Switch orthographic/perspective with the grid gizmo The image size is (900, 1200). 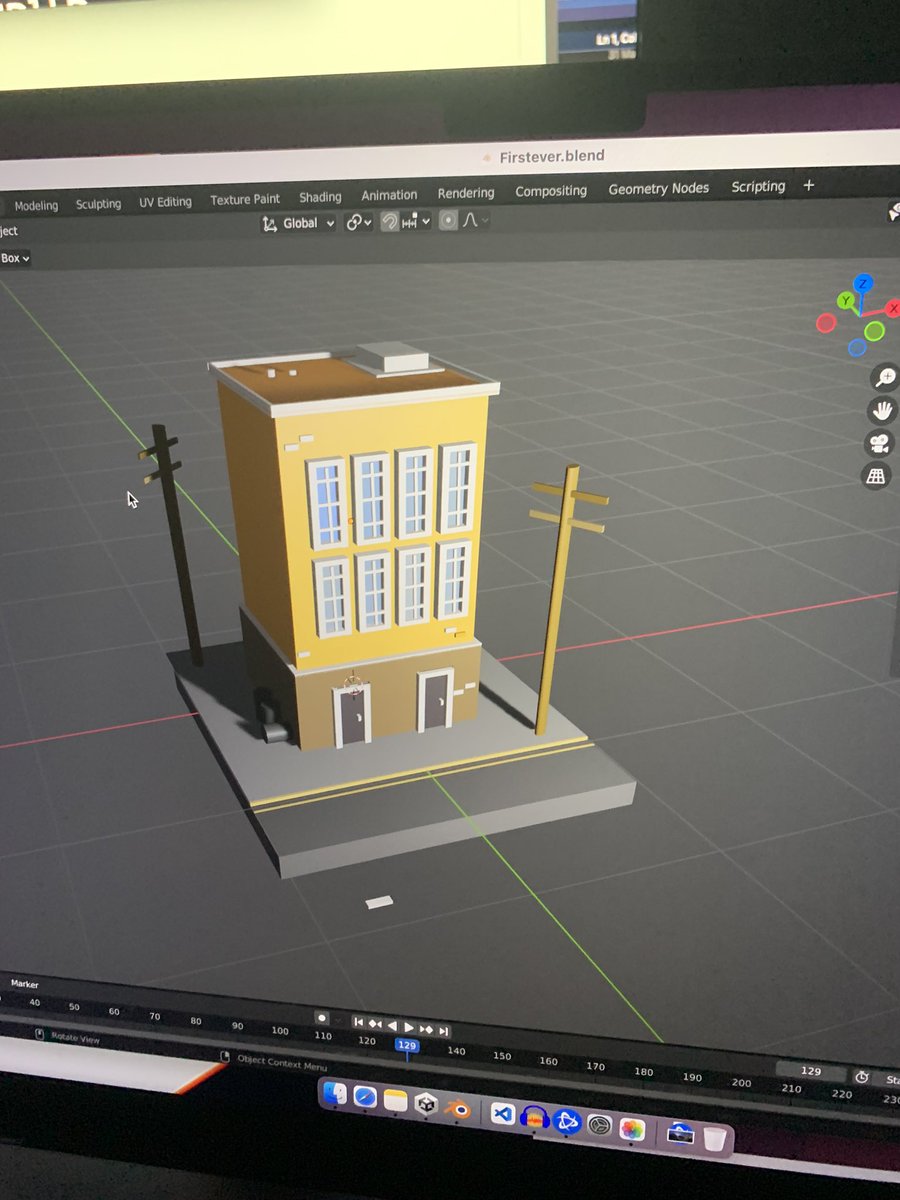[876, 475]
